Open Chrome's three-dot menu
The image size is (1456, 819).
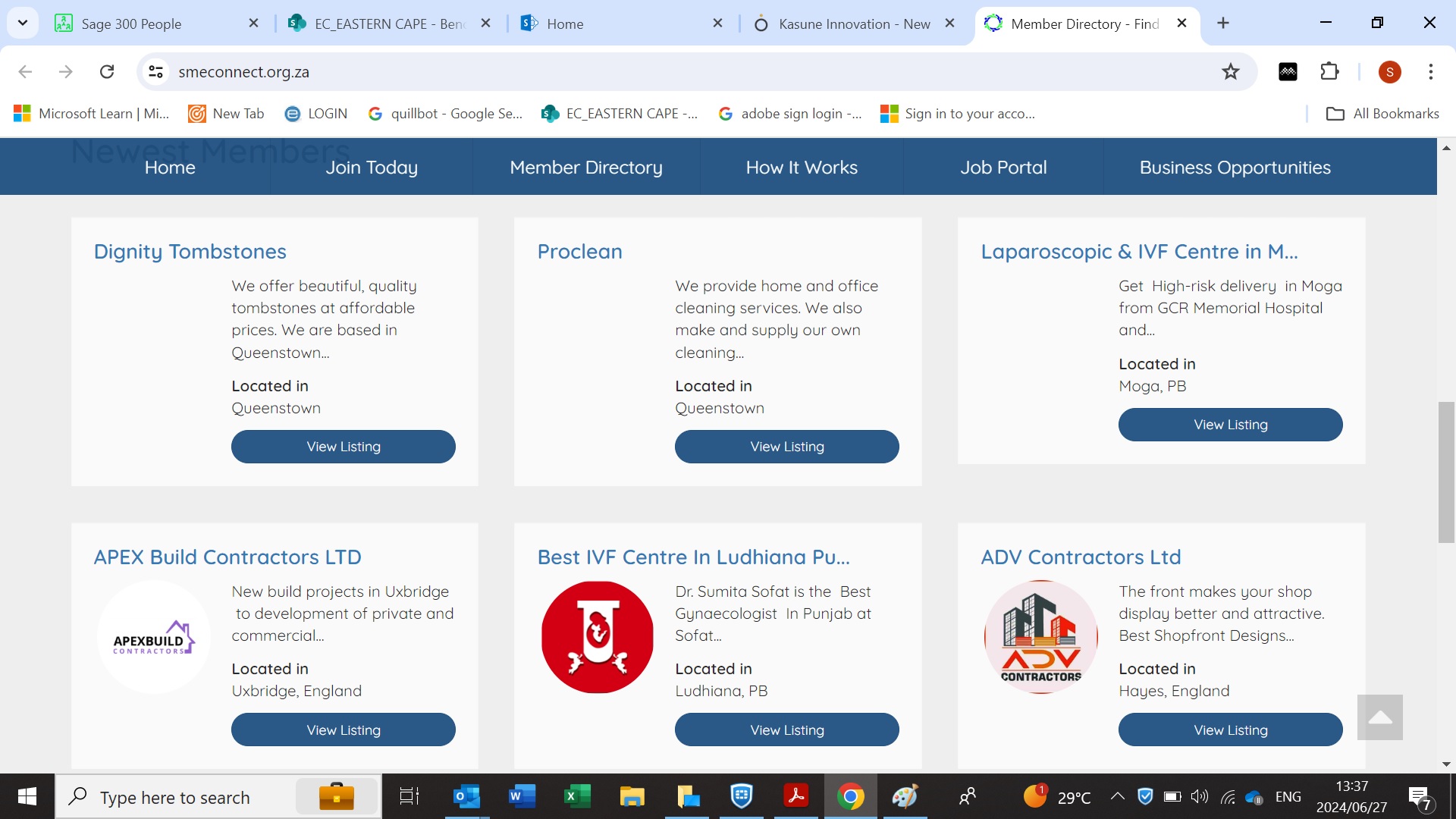click(1430, 72)
